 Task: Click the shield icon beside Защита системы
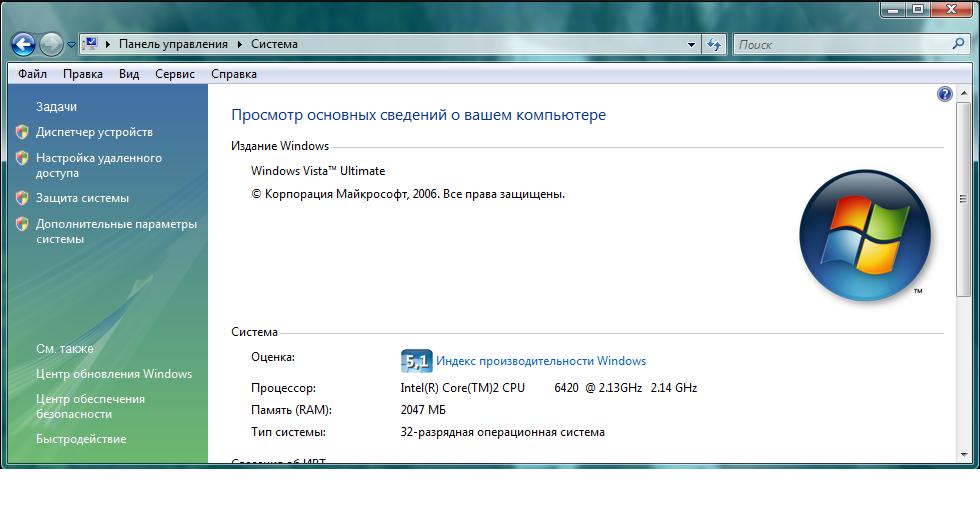pyautogui.click(x=22, y=198)
